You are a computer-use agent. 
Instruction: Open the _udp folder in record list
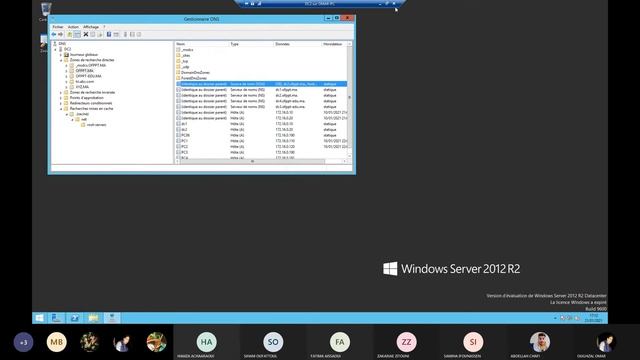183,67
